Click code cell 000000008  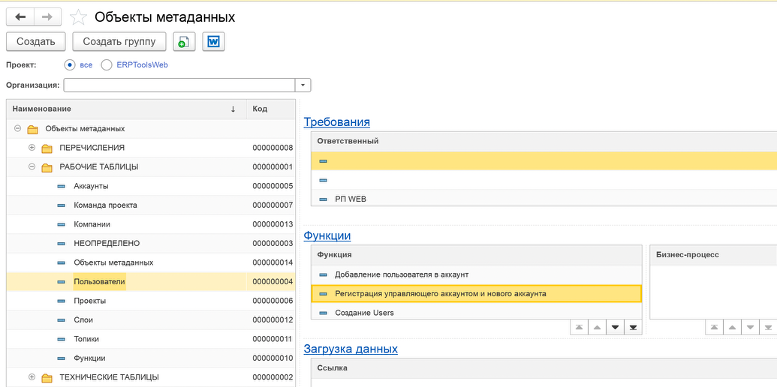[x=272, y=148]
